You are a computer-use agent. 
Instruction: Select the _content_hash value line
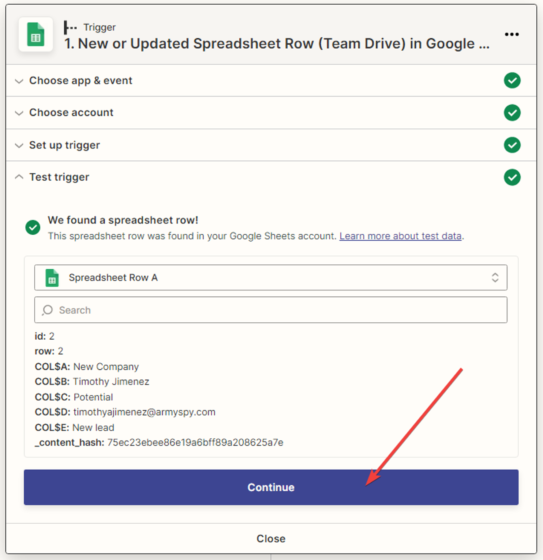click(159, 442)
